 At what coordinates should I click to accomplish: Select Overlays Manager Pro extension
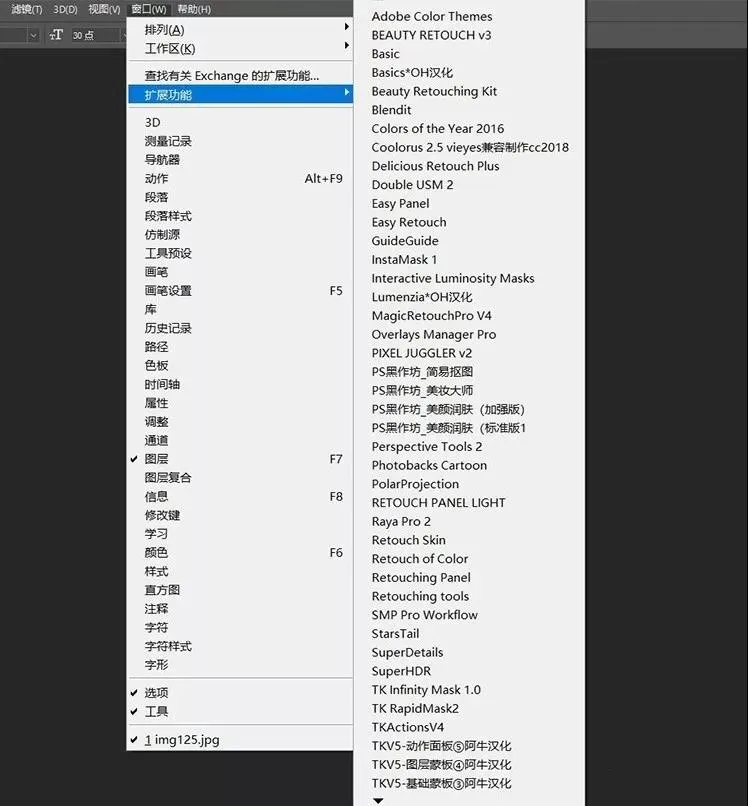(x=469, y=334)
